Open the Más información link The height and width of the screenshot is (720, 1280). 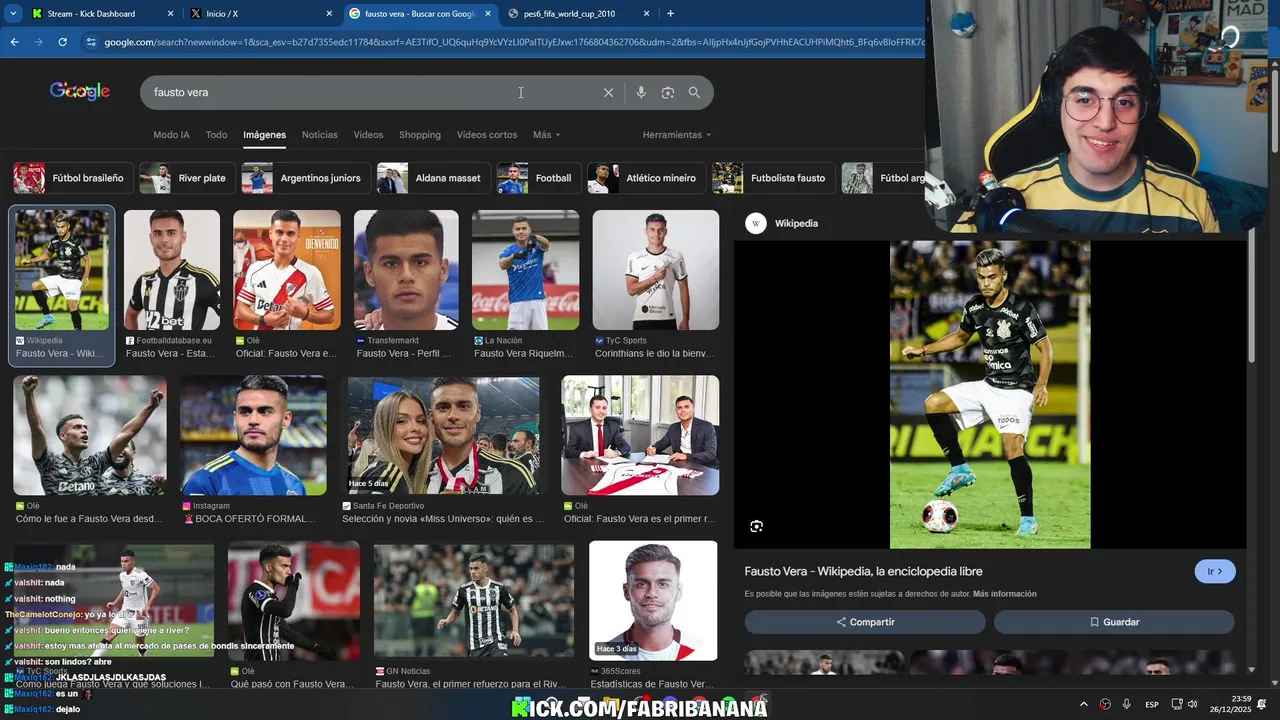coord(1004,594)
